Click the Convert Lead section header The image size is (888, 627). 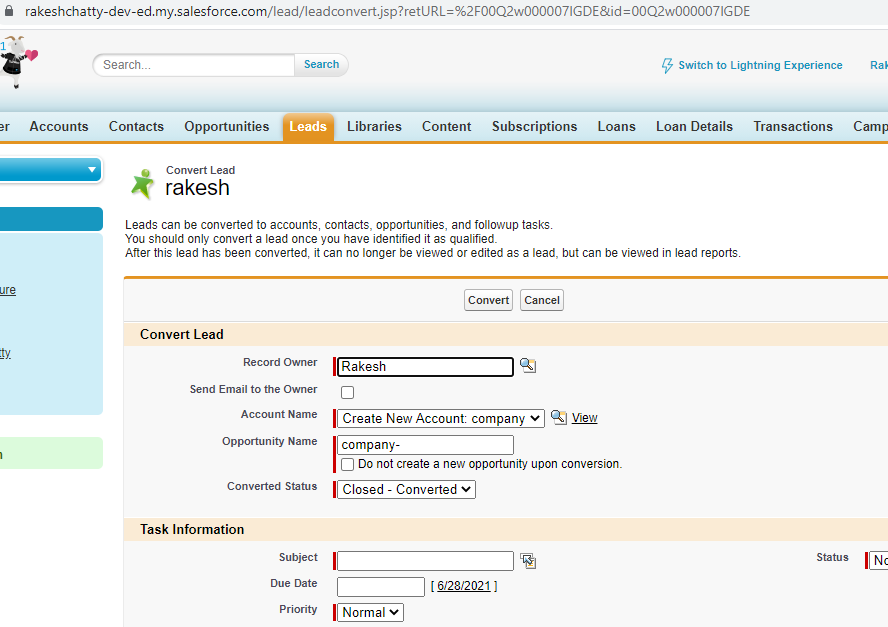[x=182, y=334]
